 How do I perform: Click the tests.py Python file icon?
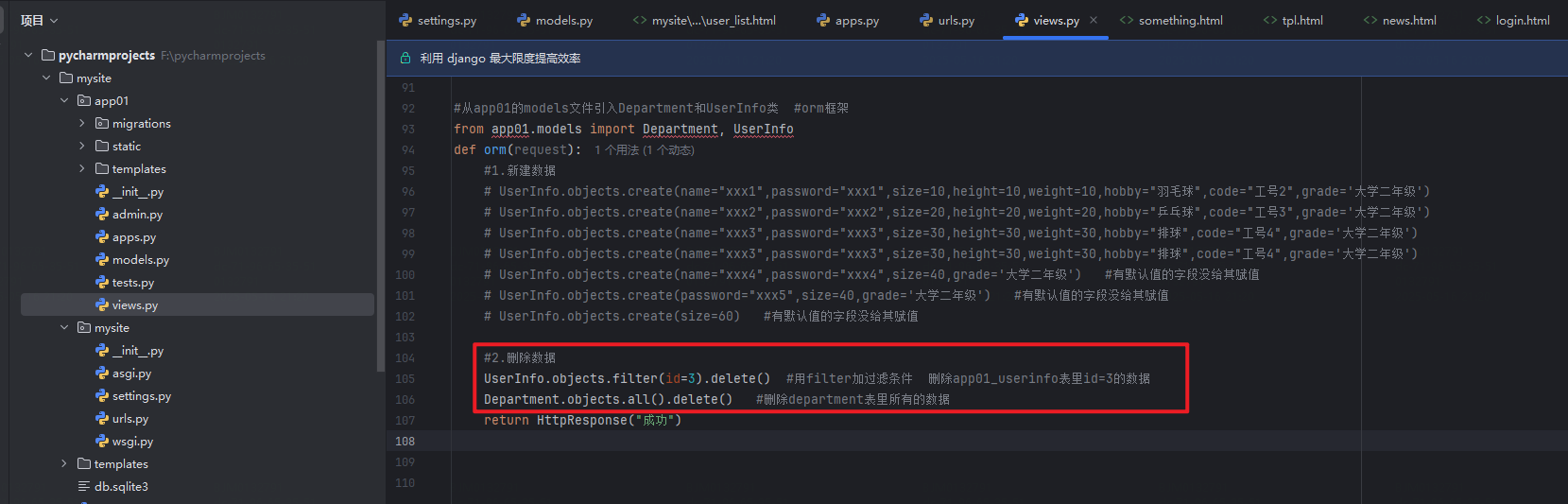102,282
